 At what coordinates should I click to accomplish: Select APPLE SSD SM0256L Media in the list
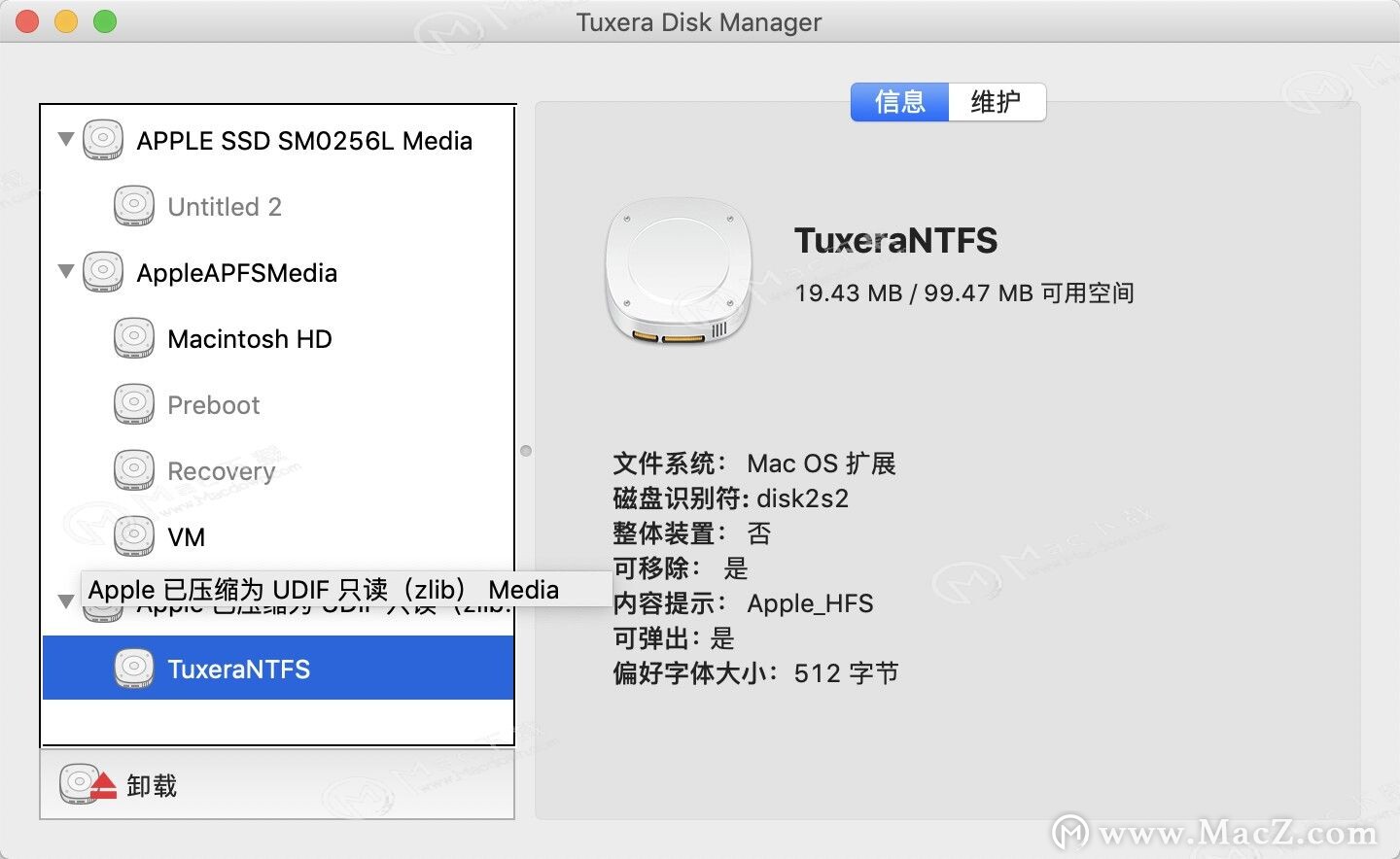(278, 140)
